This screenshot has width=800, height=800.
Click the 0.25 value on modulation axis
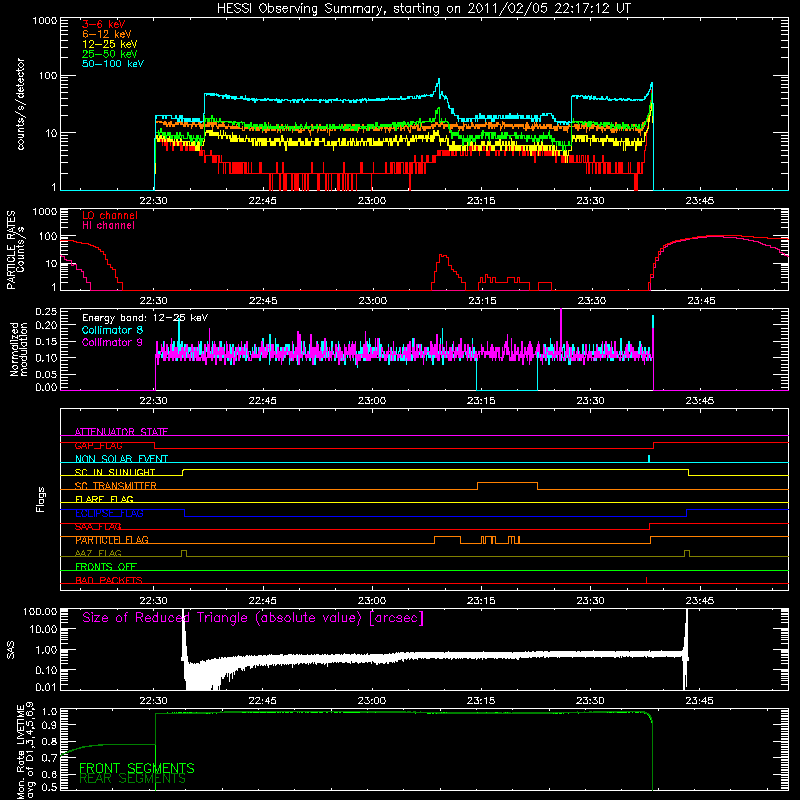(46, 312)
